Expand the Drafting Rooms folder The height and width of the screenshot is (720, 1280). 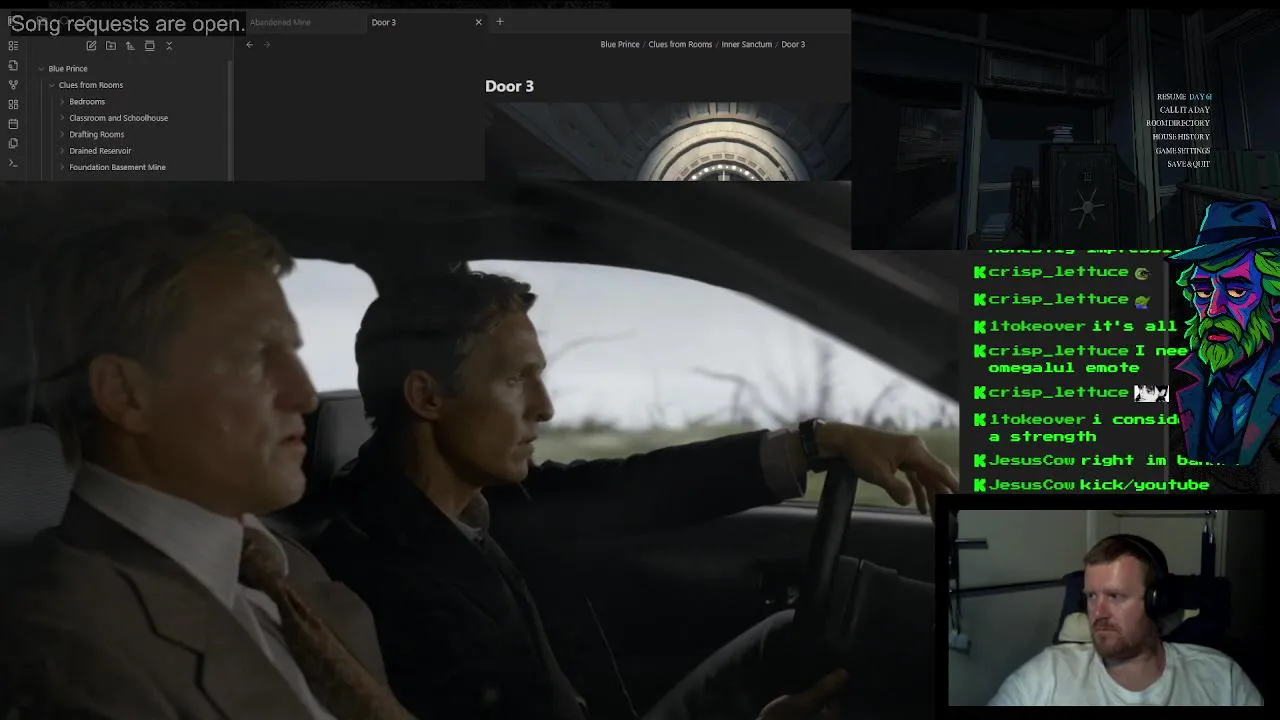[62, 134]
